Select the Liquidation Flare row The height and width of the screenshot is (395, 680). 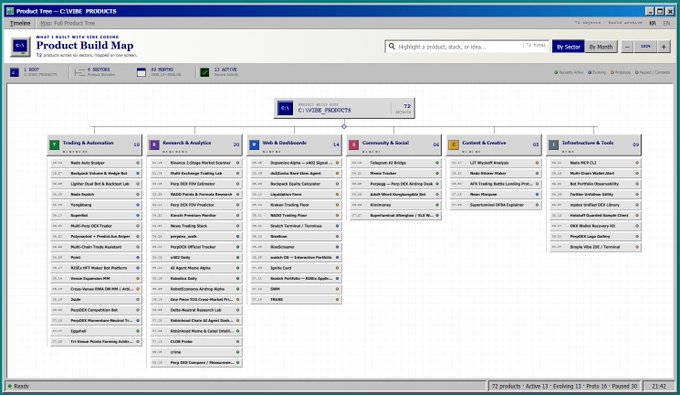click(x=296, y=194)
